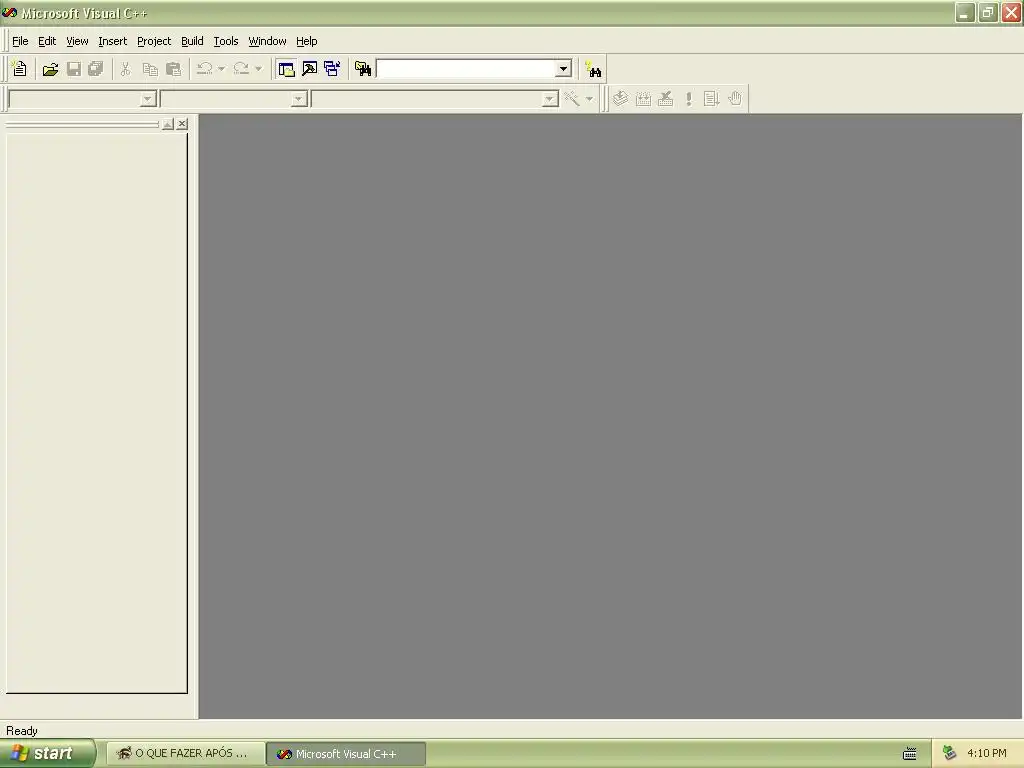Click the New Text File toolbar icon
This screenshot has height=768, width=1024.
20,69
